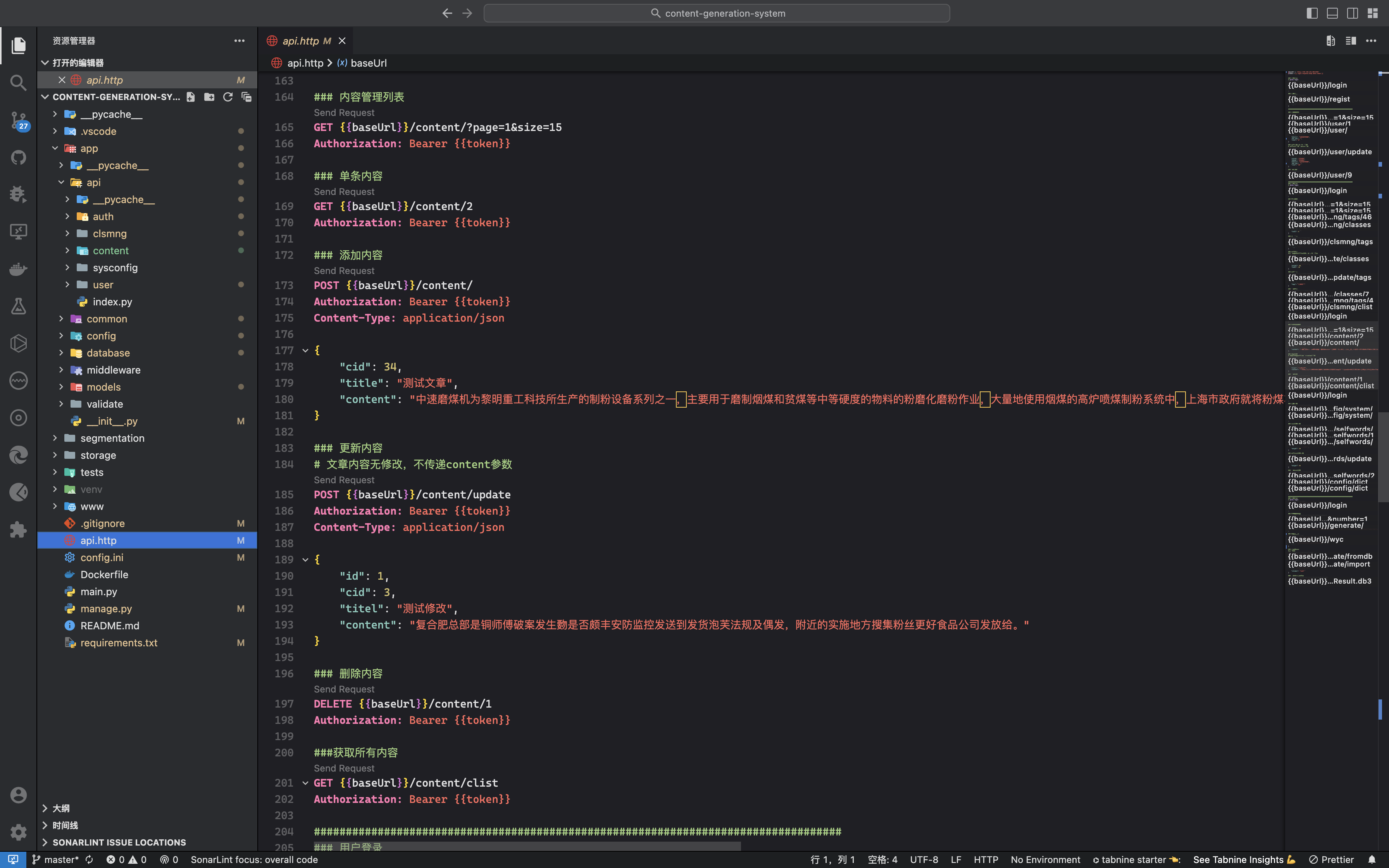Open Run and Debug view
Screen dimensions: 1389x868
[18, 194]
